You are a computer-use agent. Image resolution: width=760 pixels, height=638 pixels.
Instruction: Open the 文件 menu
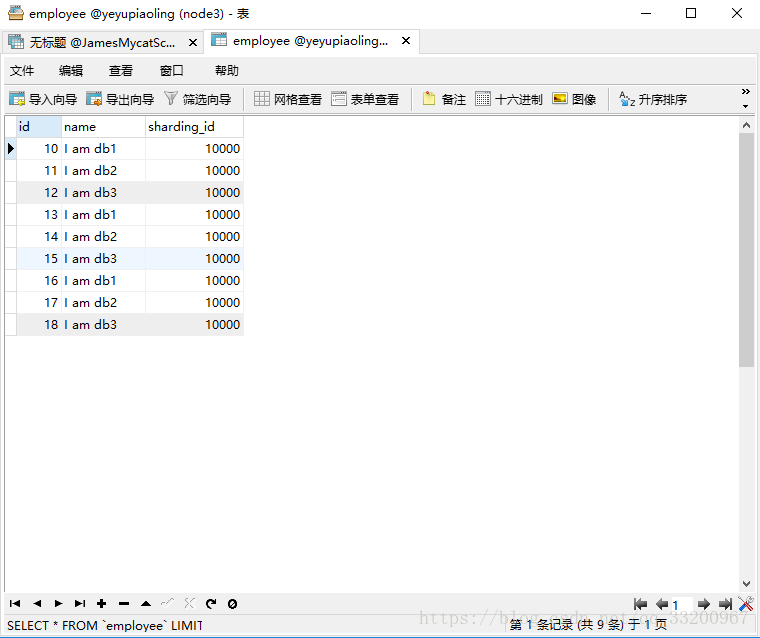tap(22, 70)
